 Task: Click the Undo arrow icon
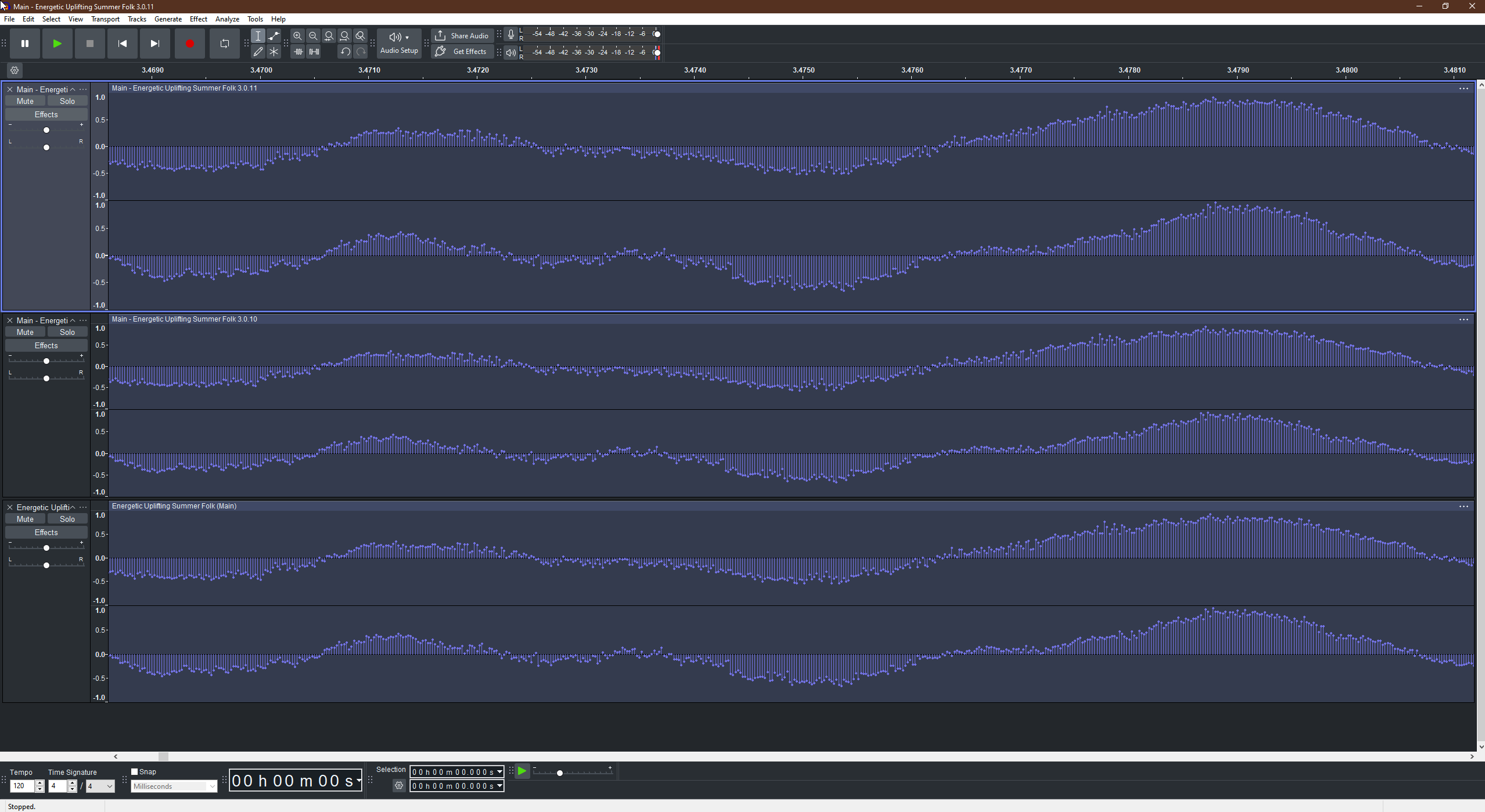[345, 52]
